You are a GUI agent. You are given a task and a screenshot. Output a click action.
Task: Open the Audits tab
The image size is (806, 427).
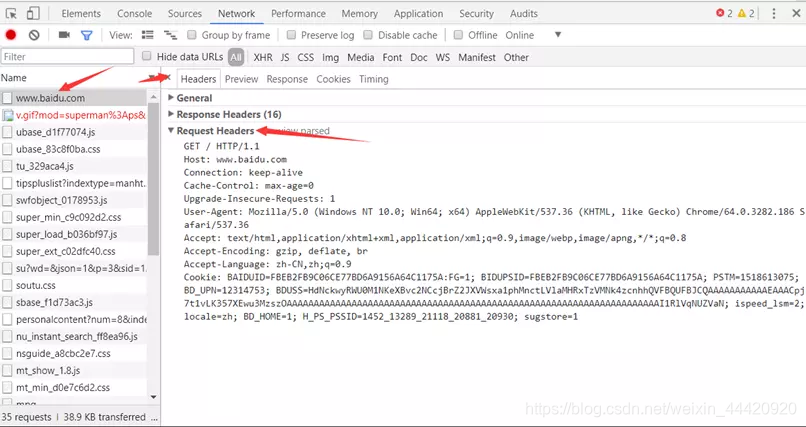524,14
